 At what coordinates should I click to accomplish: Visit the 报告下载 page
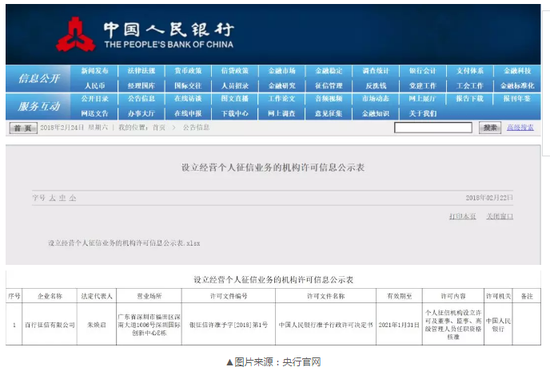tap(470, 99)
